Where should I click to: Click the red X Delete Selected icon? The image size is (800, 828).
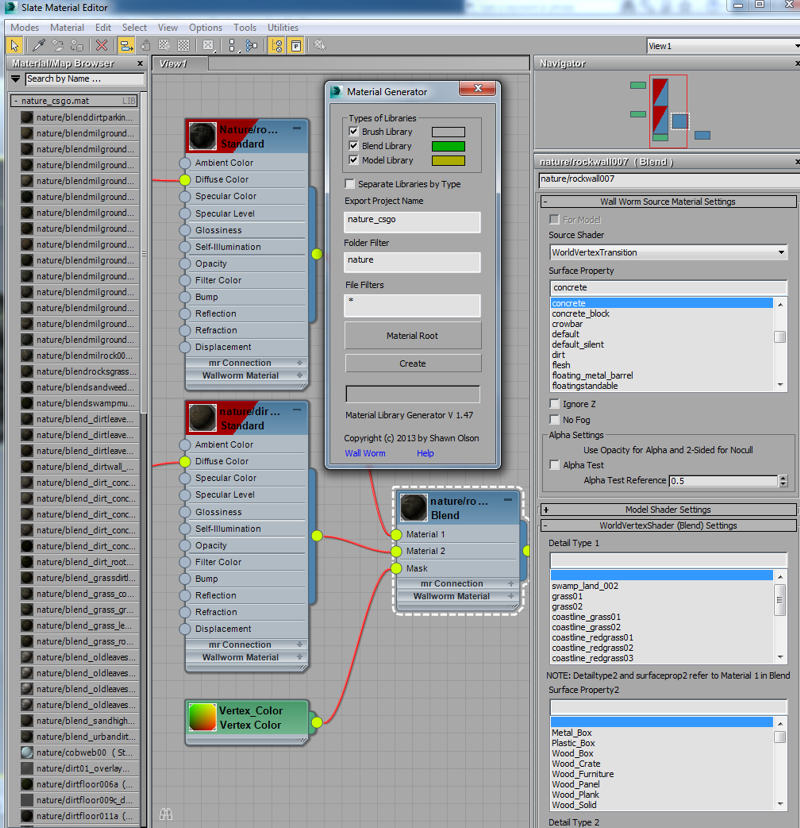point(101,45)
